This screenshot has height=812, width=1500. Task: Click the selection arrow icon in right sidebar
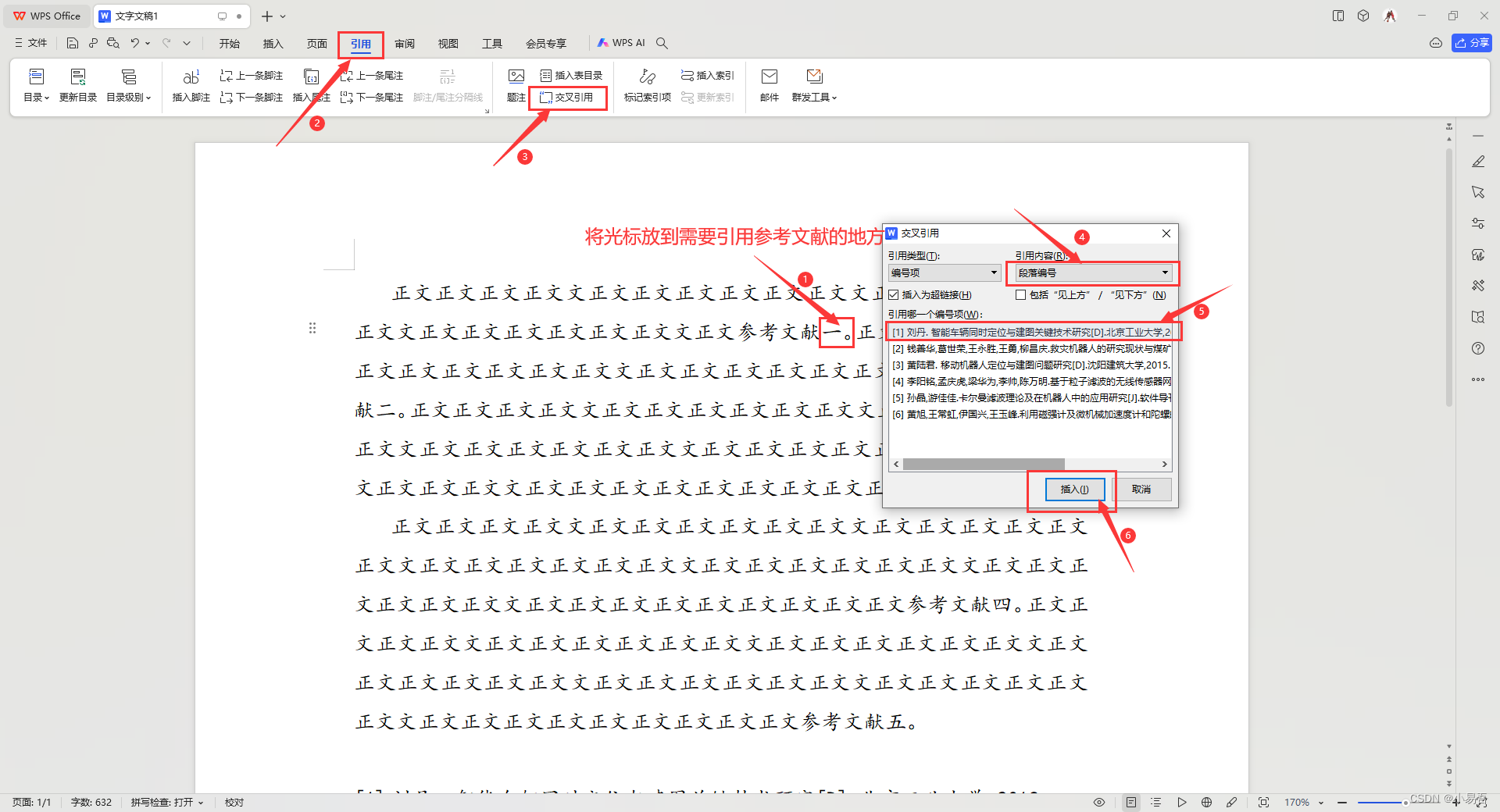coord(1478,192)
